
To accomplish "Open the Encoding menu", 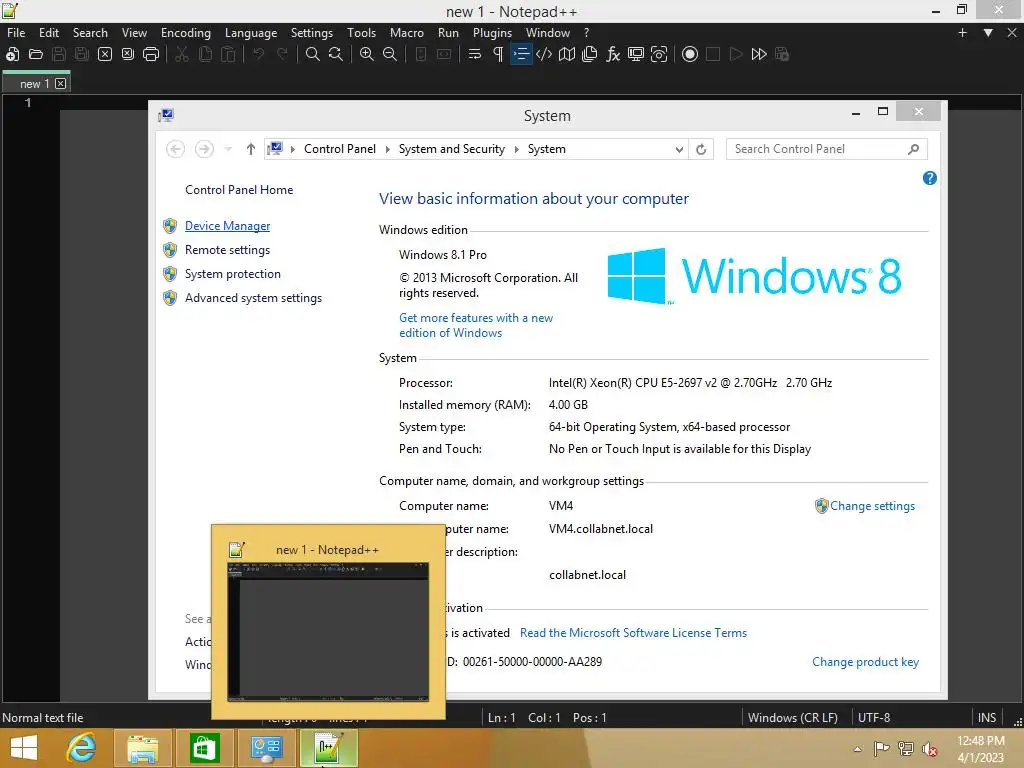I will (x=185, y=33).
